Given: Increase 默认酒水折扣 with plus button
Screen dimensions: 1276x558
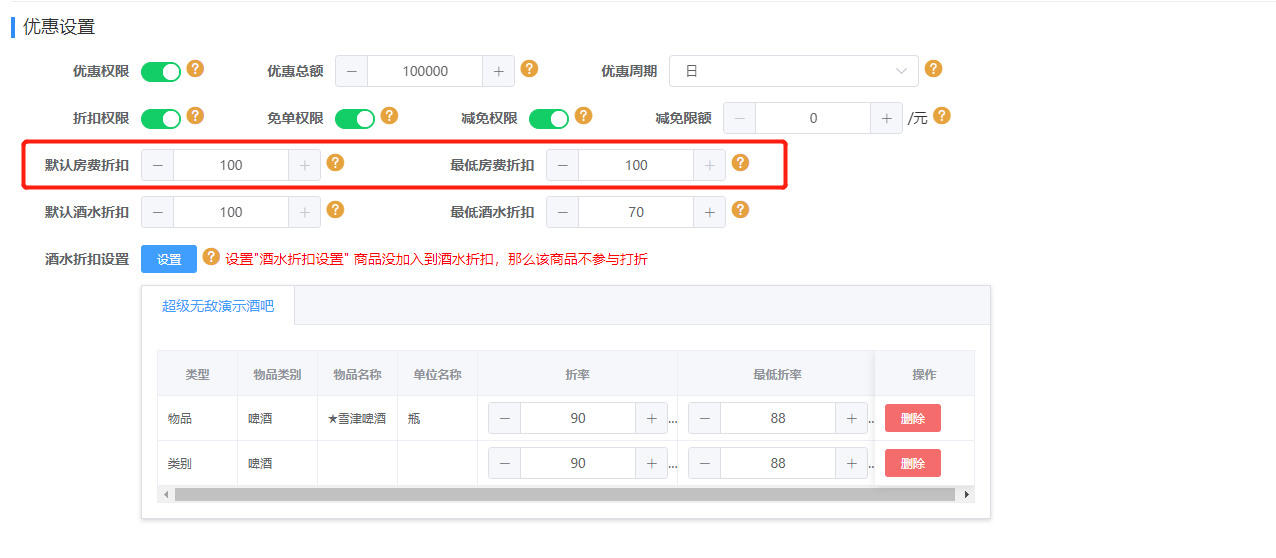Looking at the screenshot, I should [304, 212].
